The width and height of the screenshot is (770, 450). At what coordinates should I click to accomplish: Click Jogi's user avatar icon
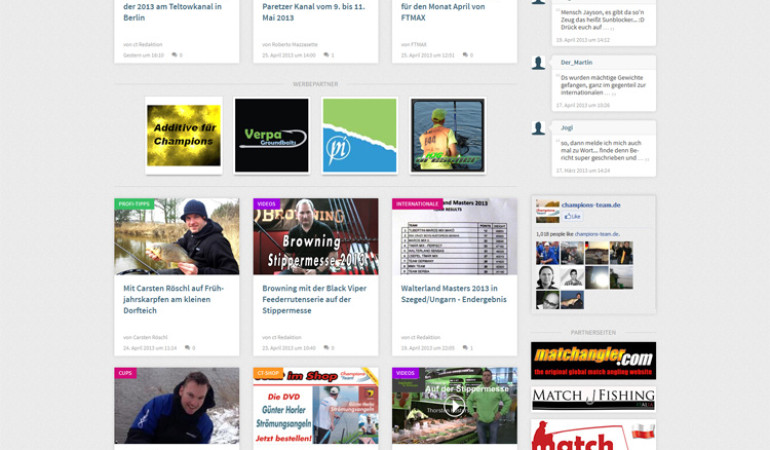click(x=539, y=128)
